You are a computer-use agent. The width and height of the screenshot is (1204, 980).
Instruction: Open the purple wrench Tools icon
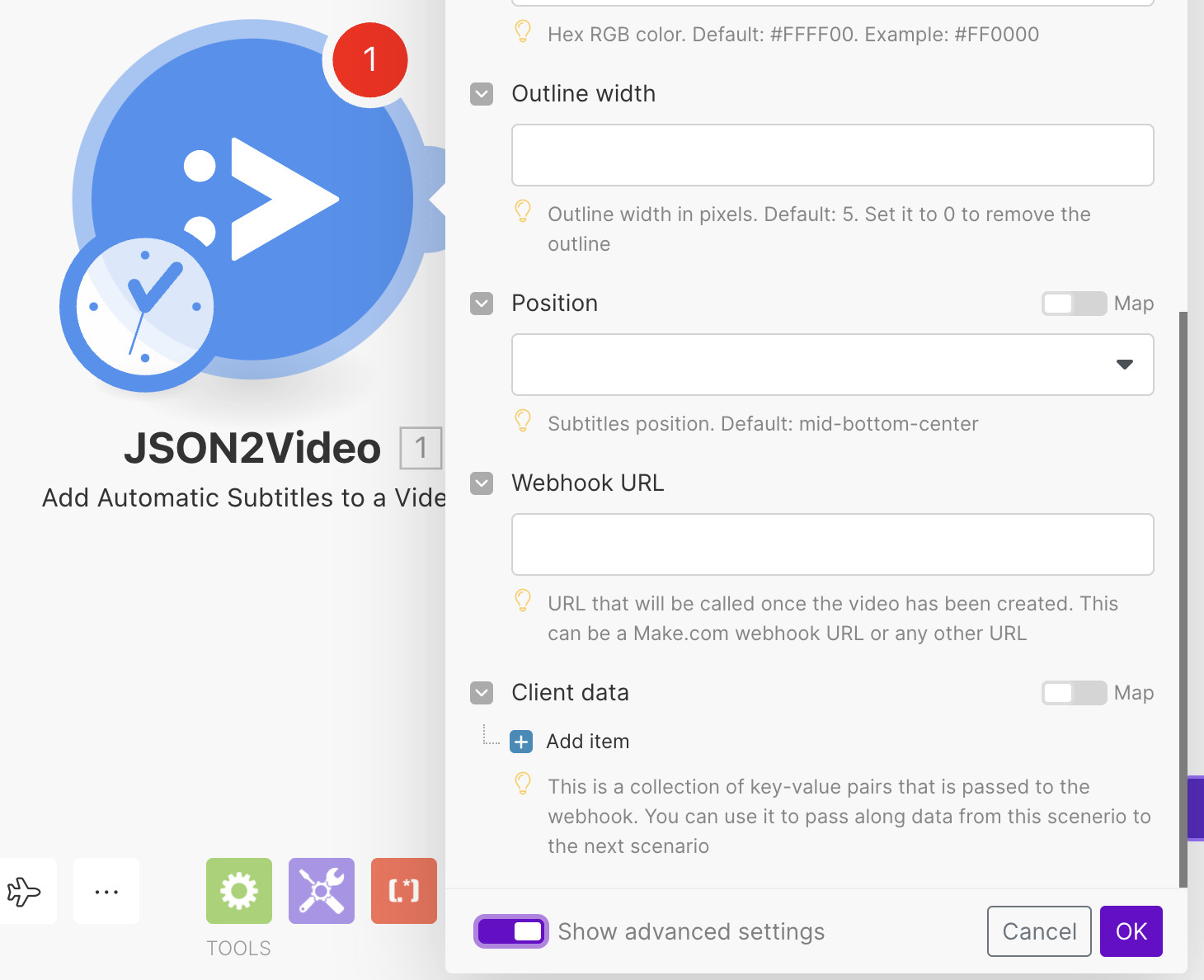[x=322, y=891]
